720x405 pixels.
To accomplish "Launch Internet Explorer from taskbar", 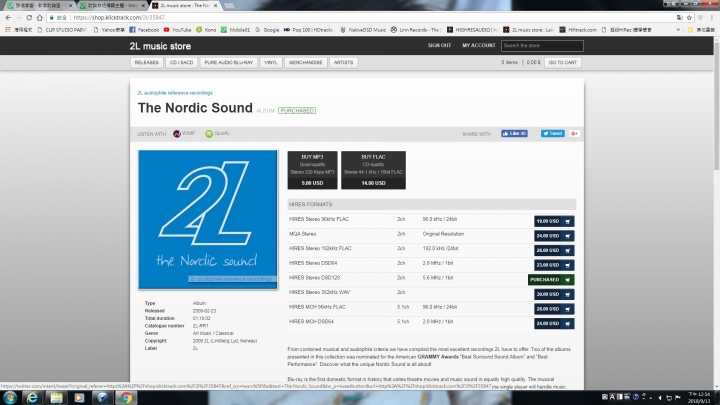I will click(x=32, y=398).
